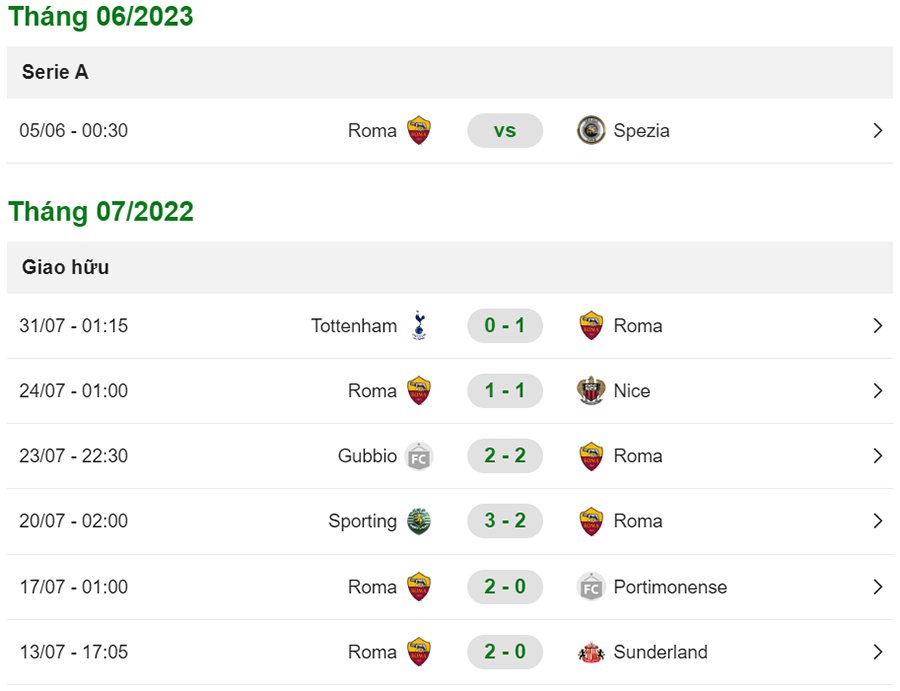Select the Spezia club logo
This screenshot has width=900, height=691.
pyautogui.click(x=592, y=130)
